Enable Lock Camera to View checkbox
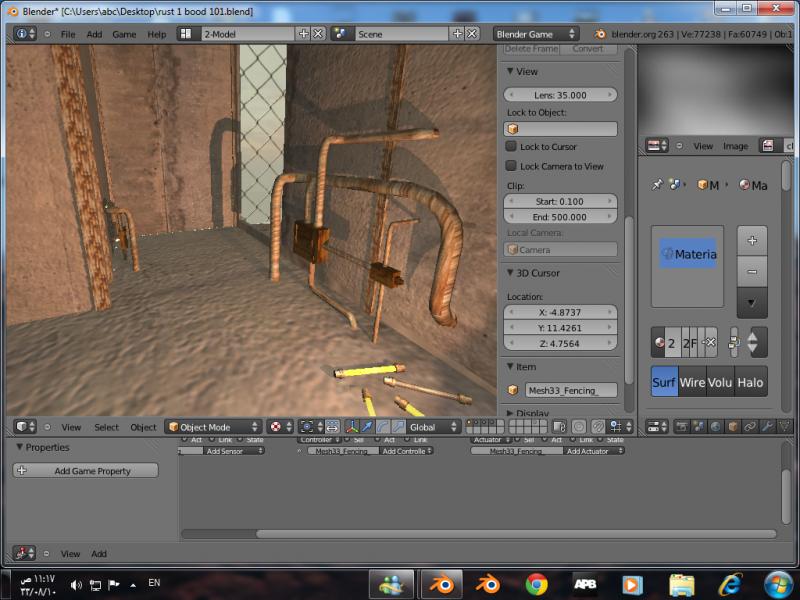The height and width of the screenshot is (600, 800). click(511, 166)
